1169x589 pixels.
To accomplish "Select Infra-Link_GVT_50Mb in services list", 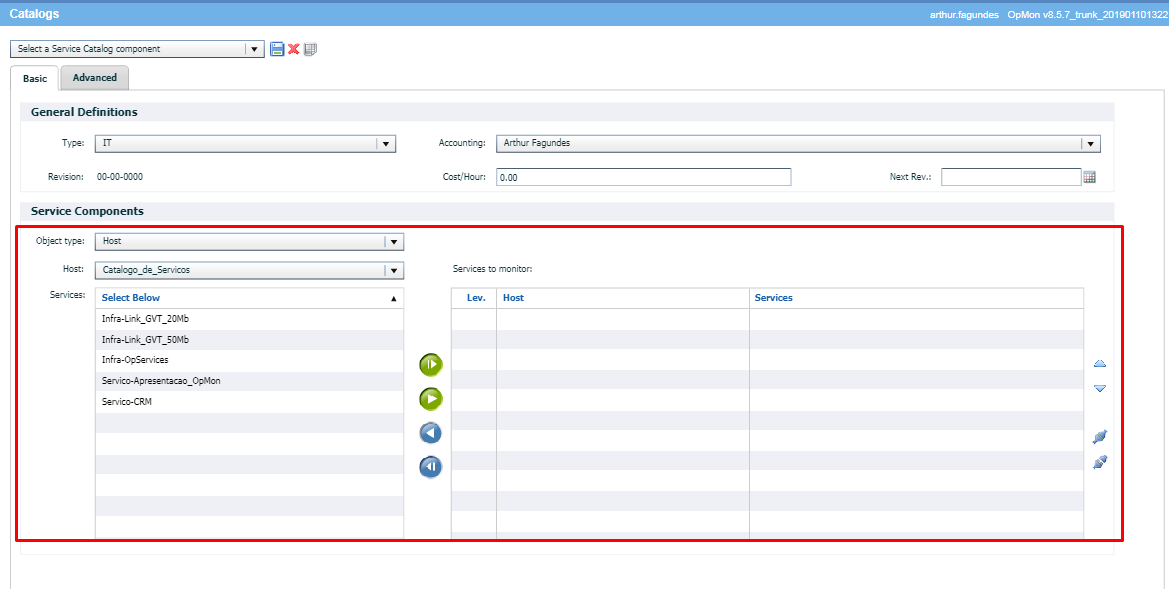I will click(249, 340).
